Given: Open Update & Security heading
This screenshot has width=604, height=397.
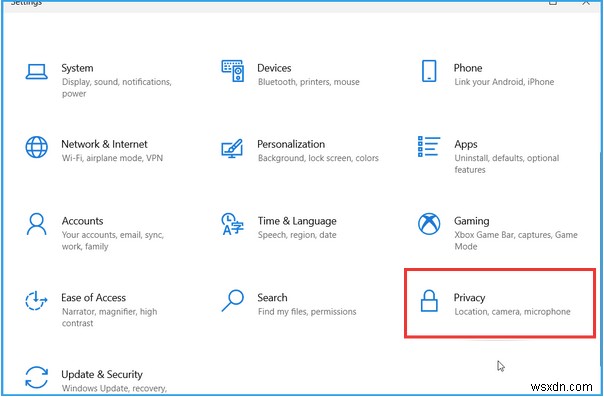Looking at the screenshot, I should click(102, 375).
